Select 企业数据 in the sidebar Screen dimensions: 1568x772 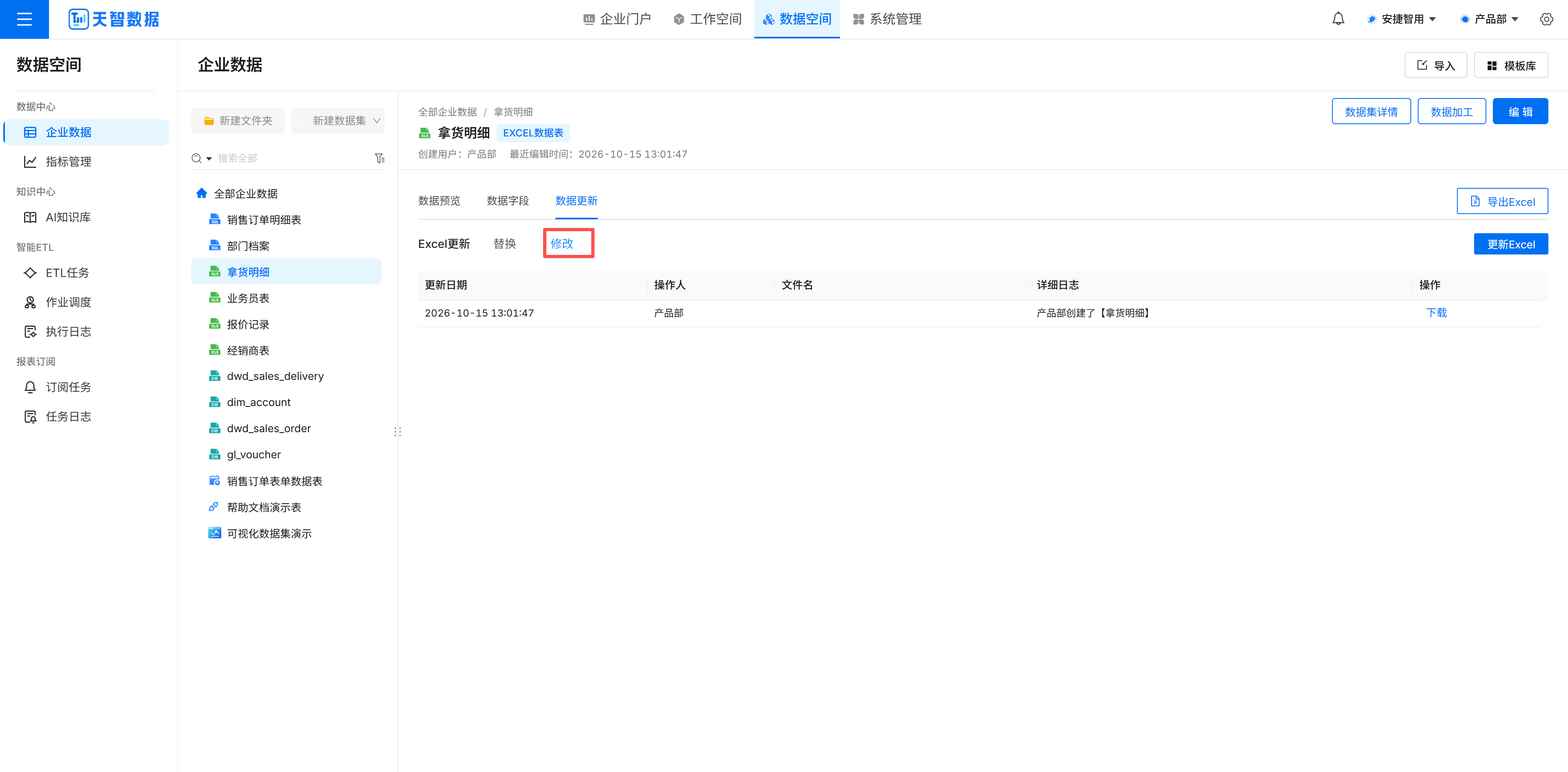tap(86, 132)
